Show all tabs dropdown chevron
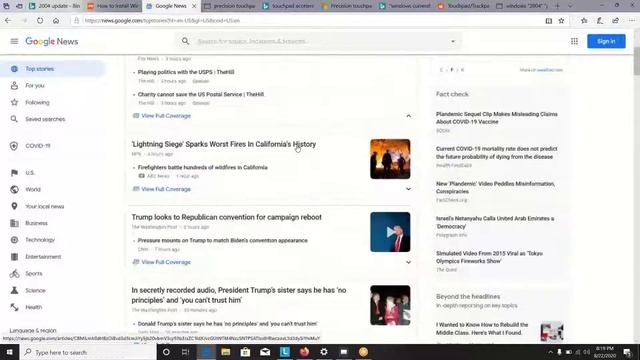The height and width of the screenshot is (360, 640). tap(570, 6)
